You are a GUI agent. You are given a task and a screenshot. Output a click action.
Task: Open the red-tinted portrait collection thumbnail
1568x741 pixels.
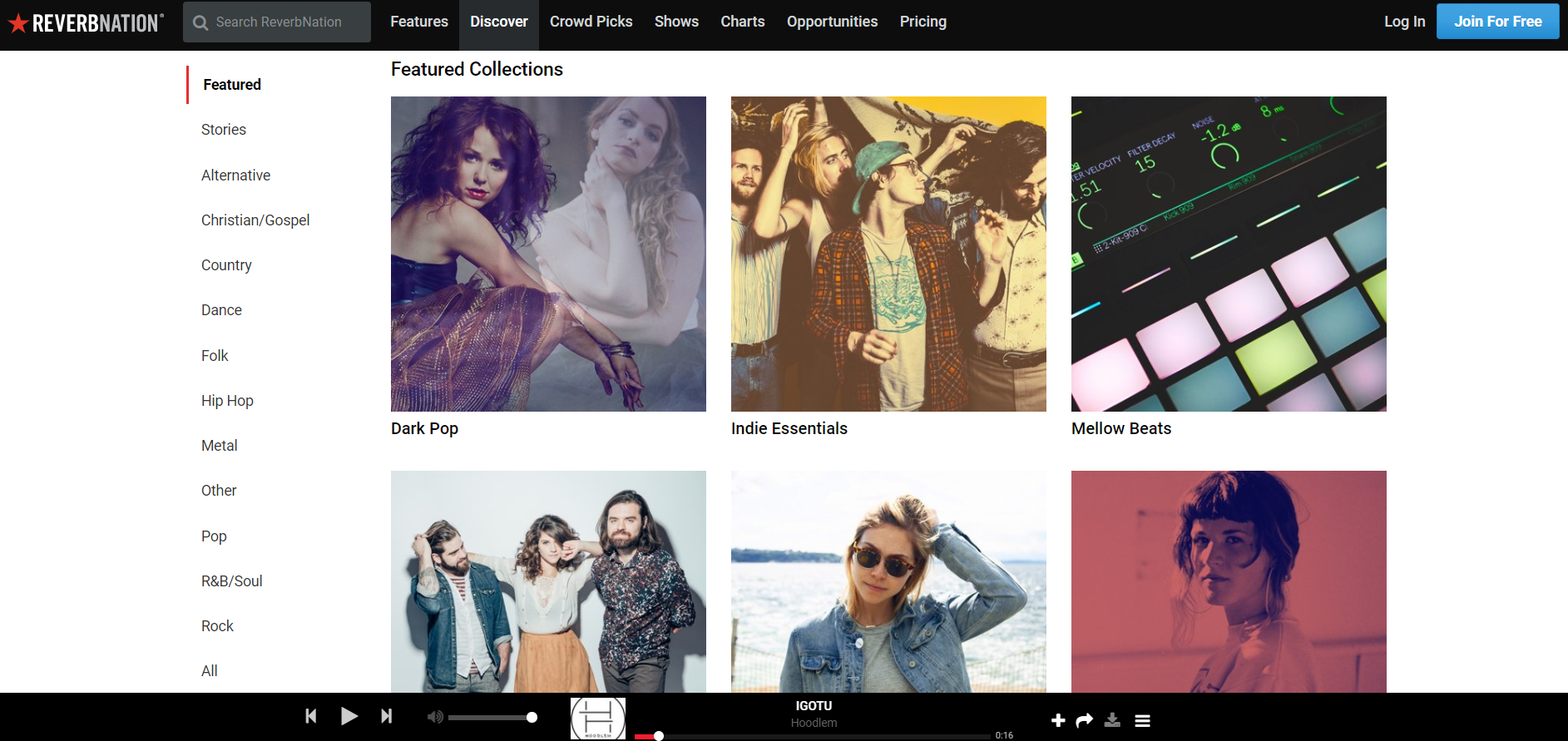tap(1229, 581)
